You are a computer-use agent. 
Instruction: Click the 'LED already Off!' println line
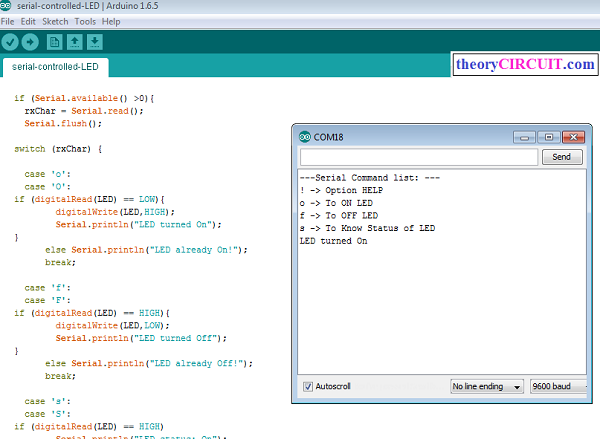[x=149, y=364]
